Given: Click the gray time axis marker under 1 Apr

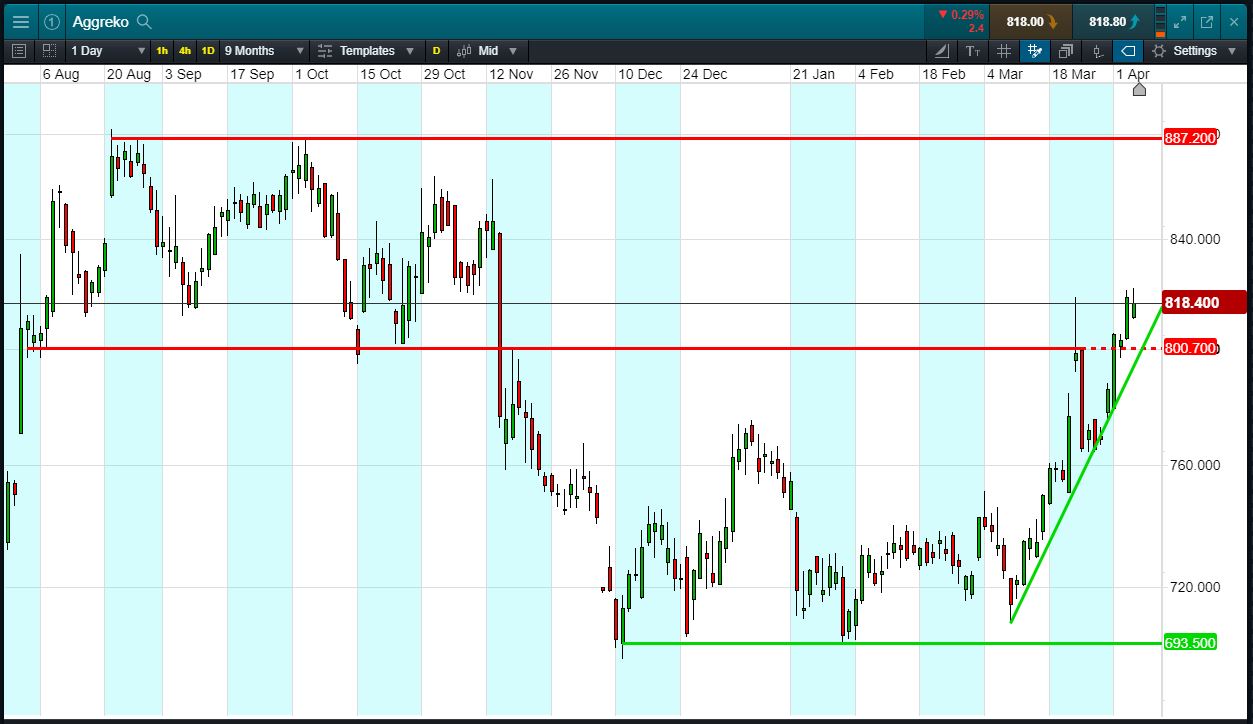Looking at the screenshot, I should pyautogui.click(x=1139, y=89).
